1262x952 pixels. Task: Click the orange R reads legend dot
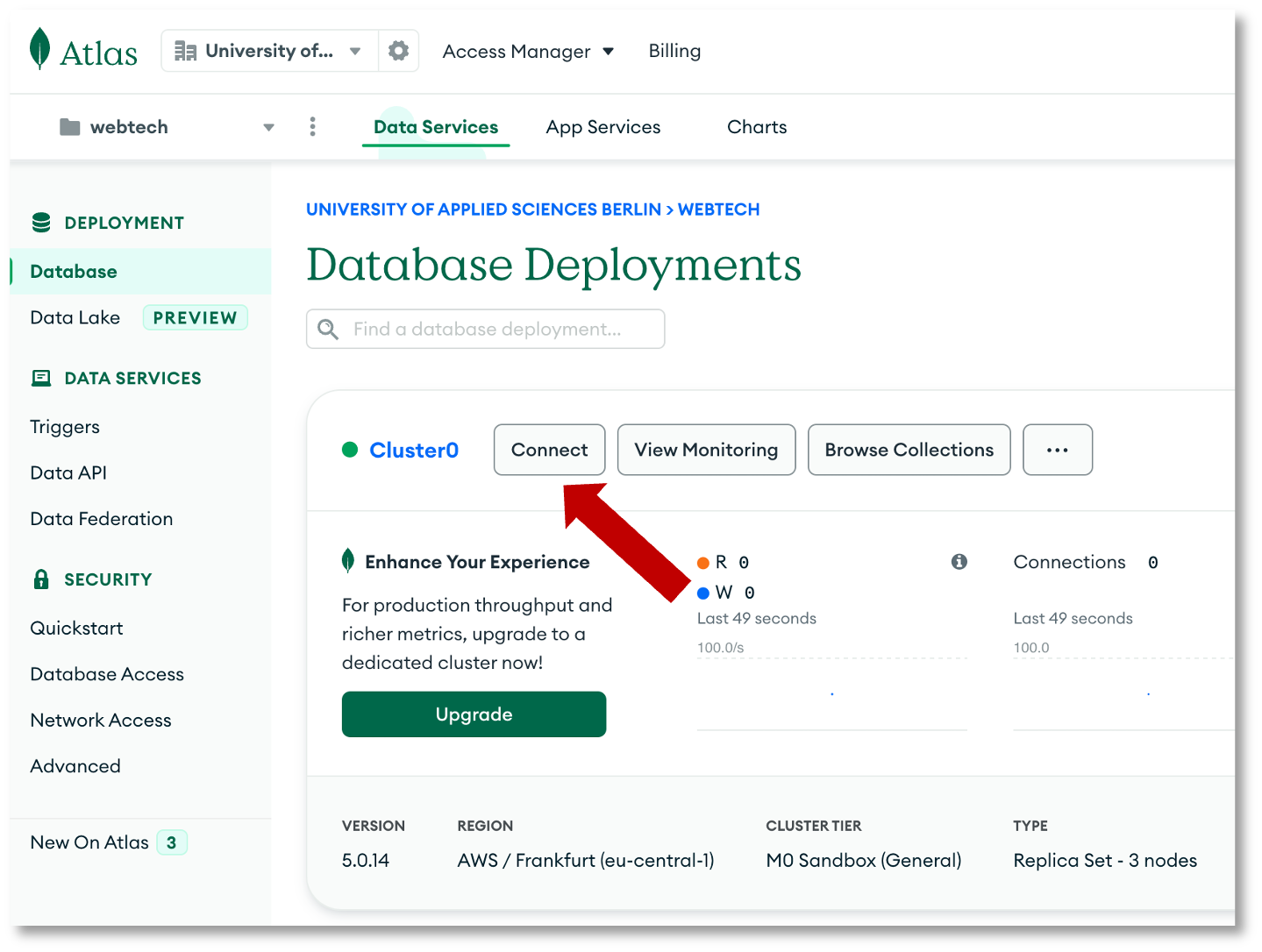703,563
